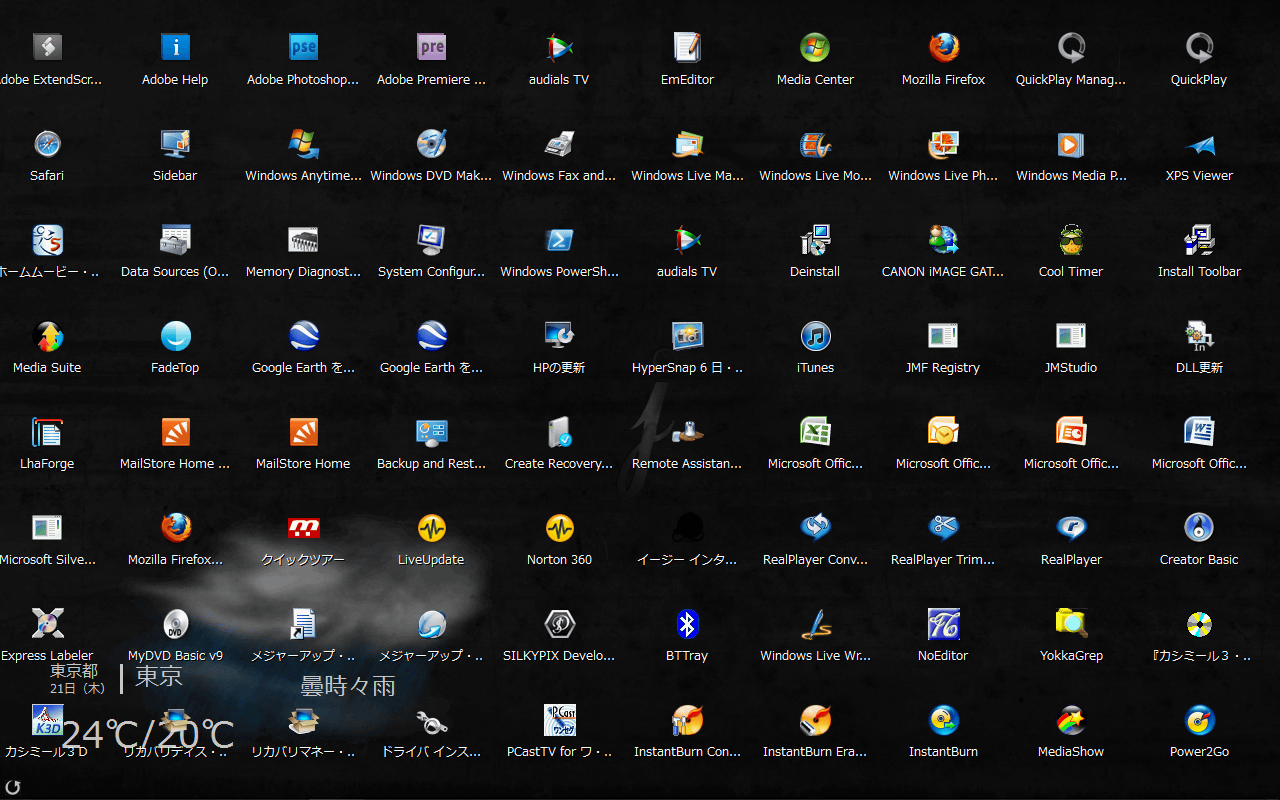Select the Windows Fax and Scan icon
Screen dimensions: 1280x800
tap(559, 143)
